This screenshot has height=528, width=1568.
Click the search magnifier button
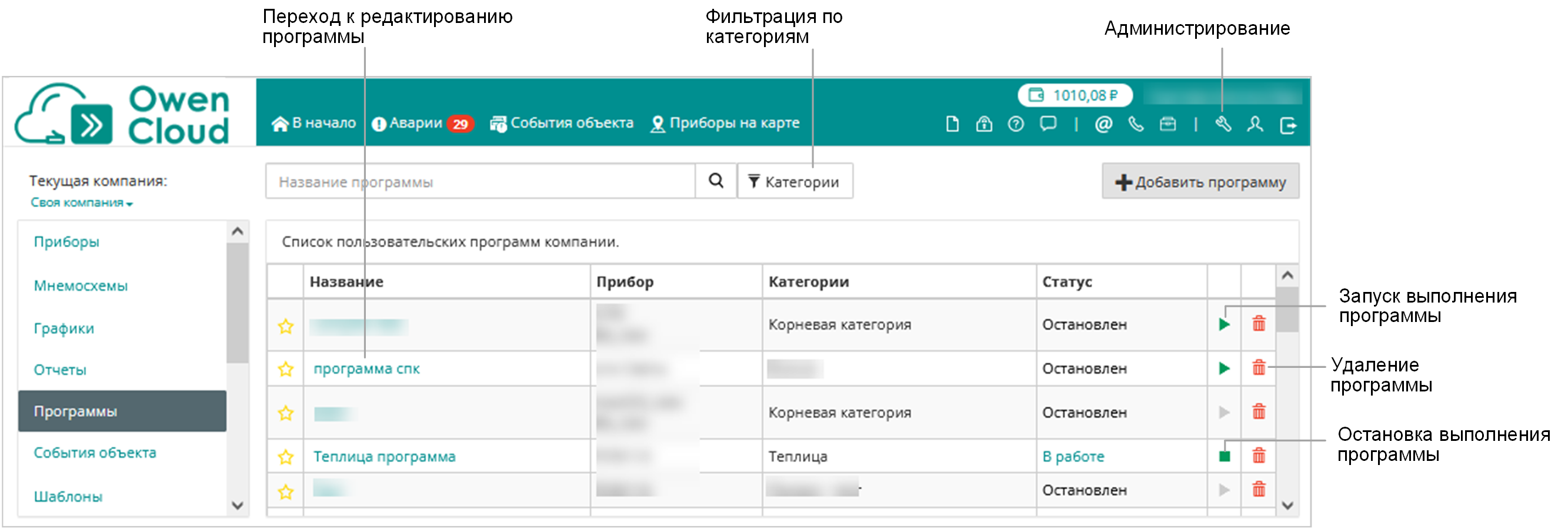tap(716, 181)
